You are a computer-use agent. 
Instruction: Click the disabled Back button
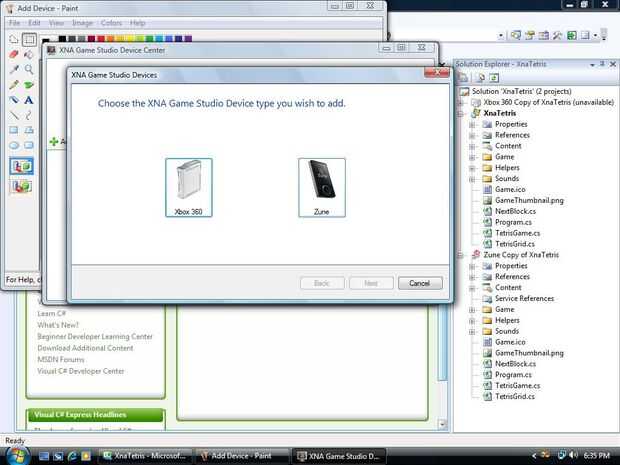pyautogui.click(x=322, y=283)
